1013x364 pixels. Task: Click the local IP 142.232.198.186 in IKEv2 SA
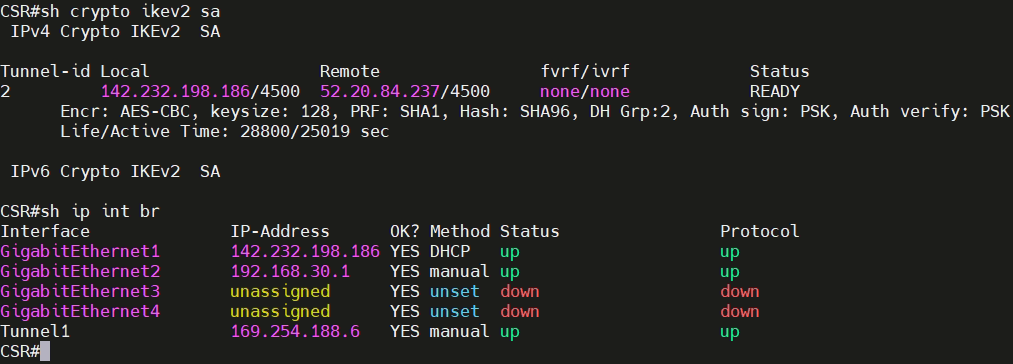[176, 92]
